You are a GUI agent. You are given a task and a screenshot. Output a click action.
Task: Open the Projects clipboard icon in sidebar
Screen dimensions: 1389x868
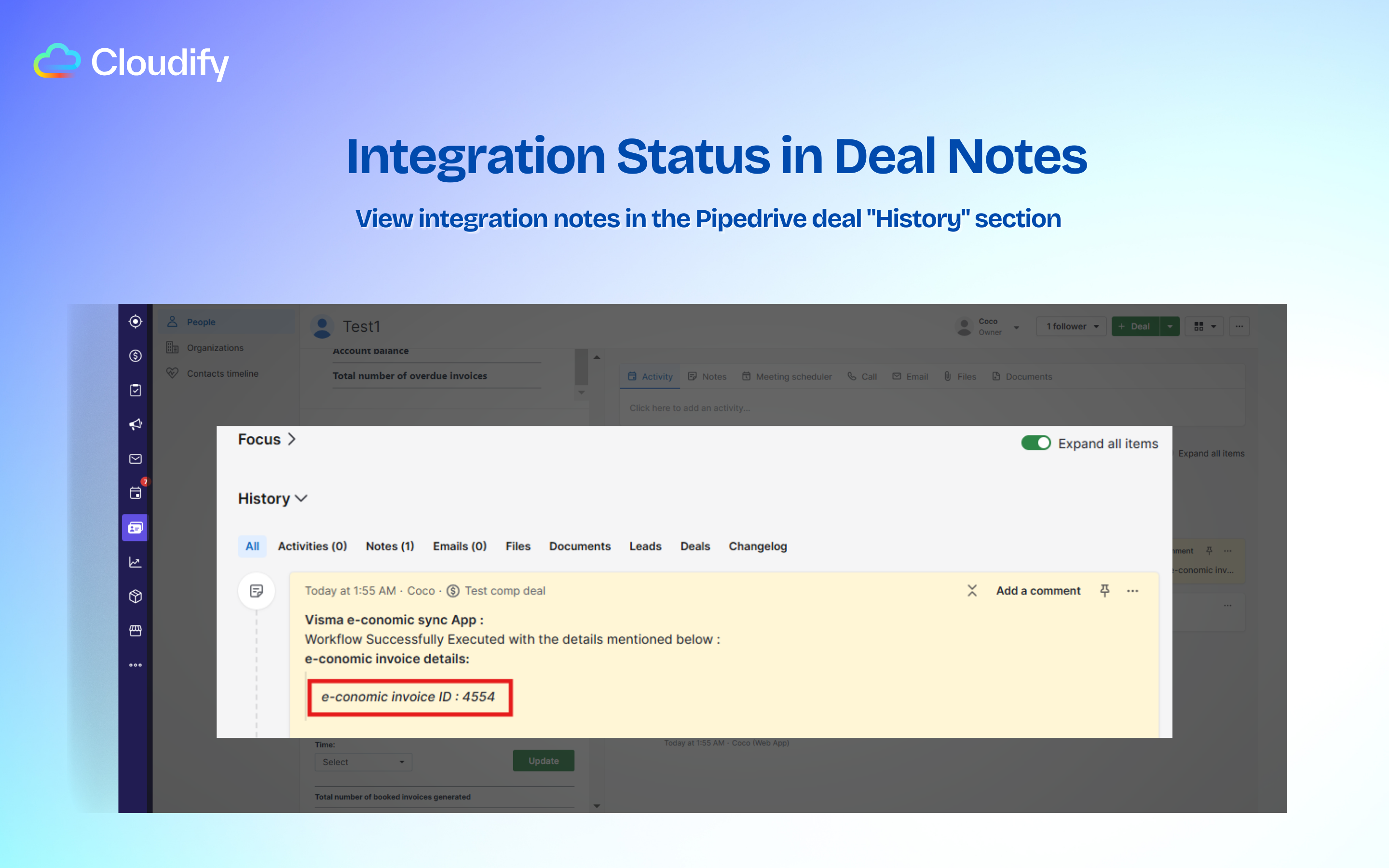point(136,391)
